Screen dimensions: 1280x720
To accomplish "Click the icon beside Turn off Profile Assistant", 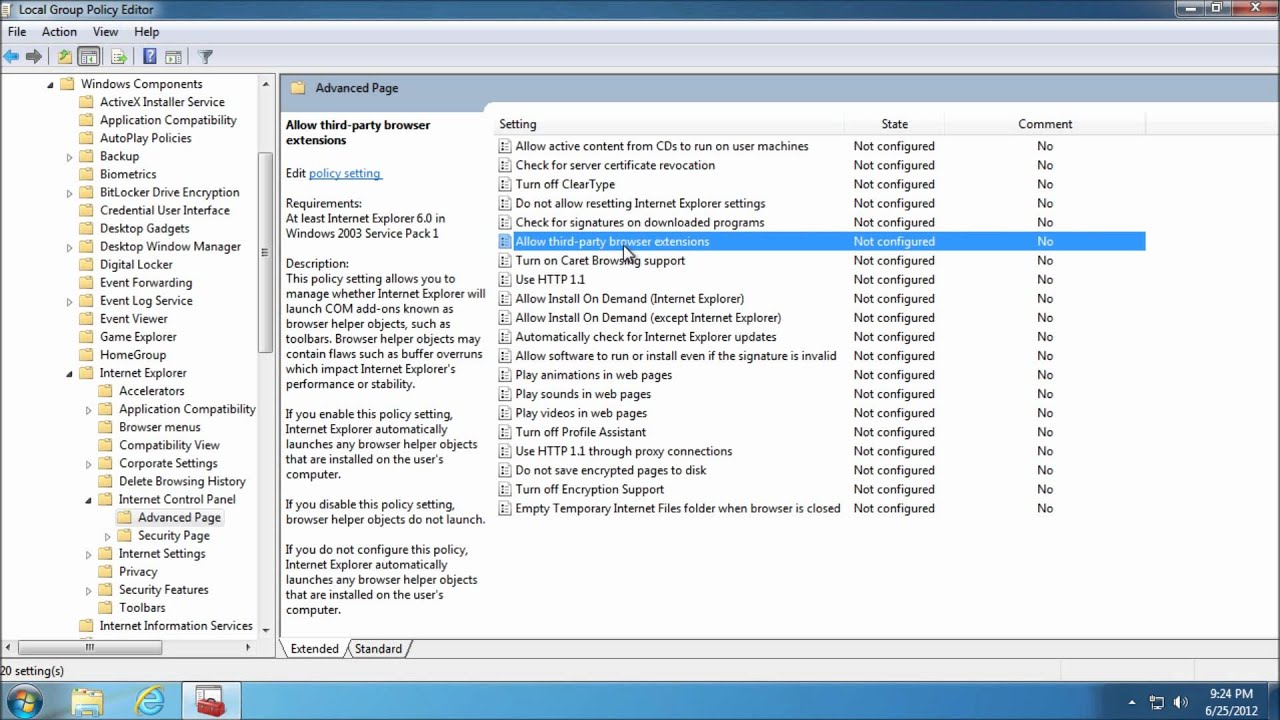I will pos(505,432).
